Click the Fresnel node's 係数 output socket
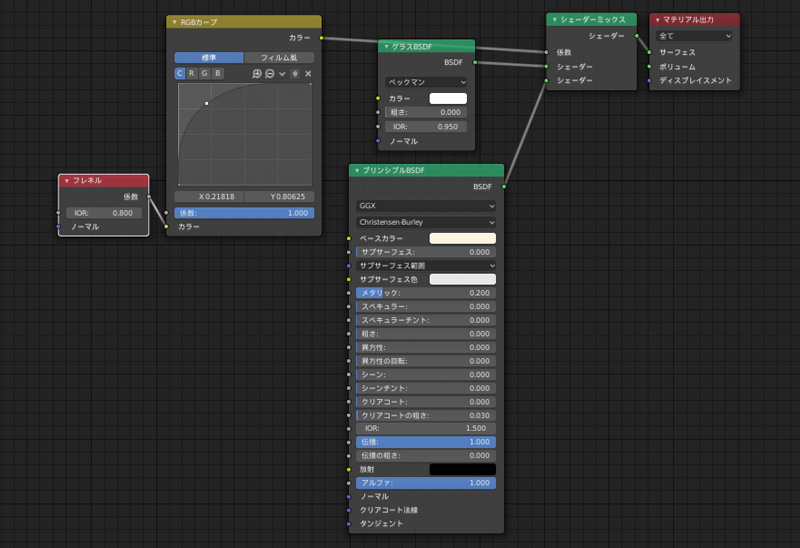Screen dimensions: 800x548 [149, 197]
